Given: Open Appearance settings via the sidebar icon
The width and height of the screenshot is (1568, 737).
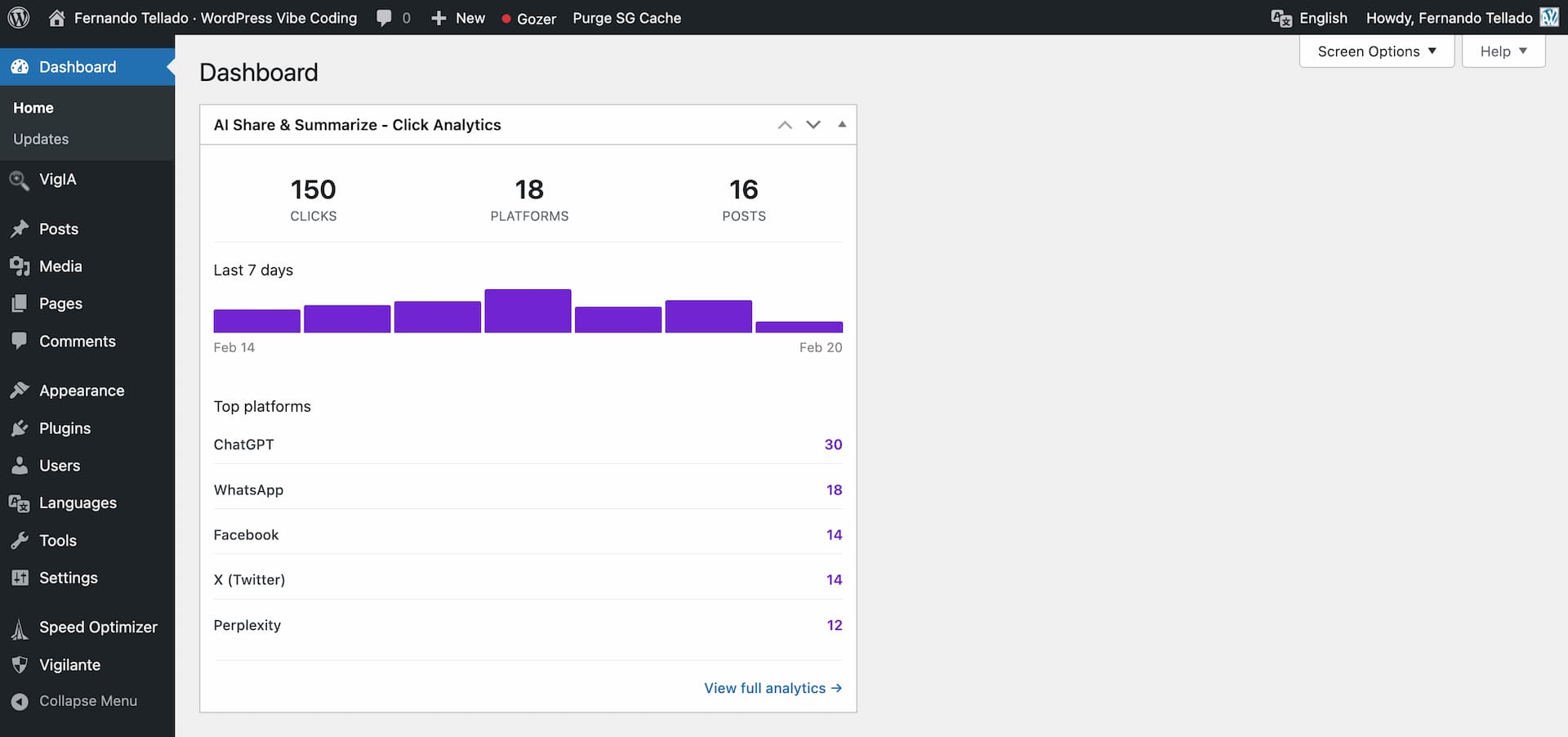Looking at the screenshot, I should [x=20, y=390].
